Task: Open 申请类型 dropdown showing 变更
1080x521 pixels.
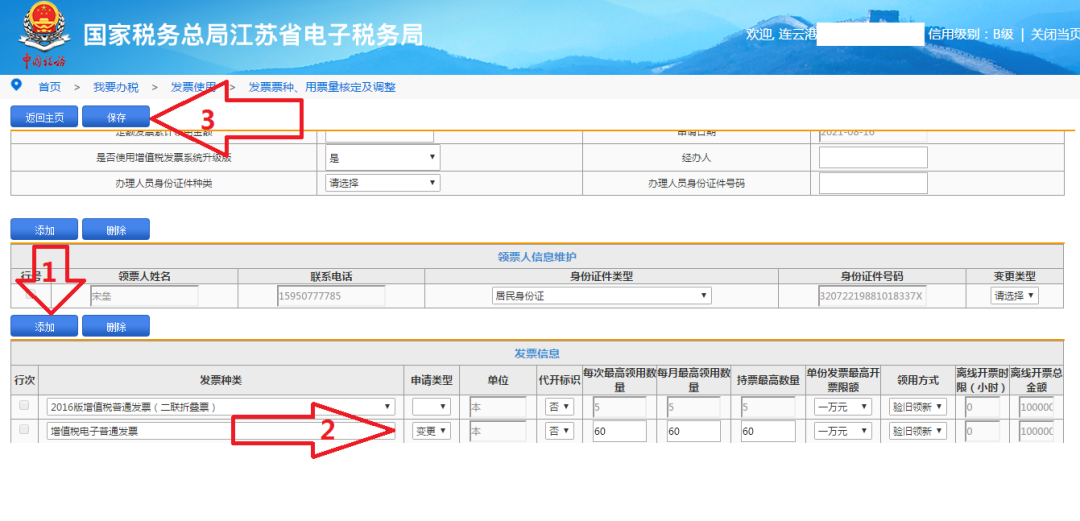Action: tap(432, 431)
